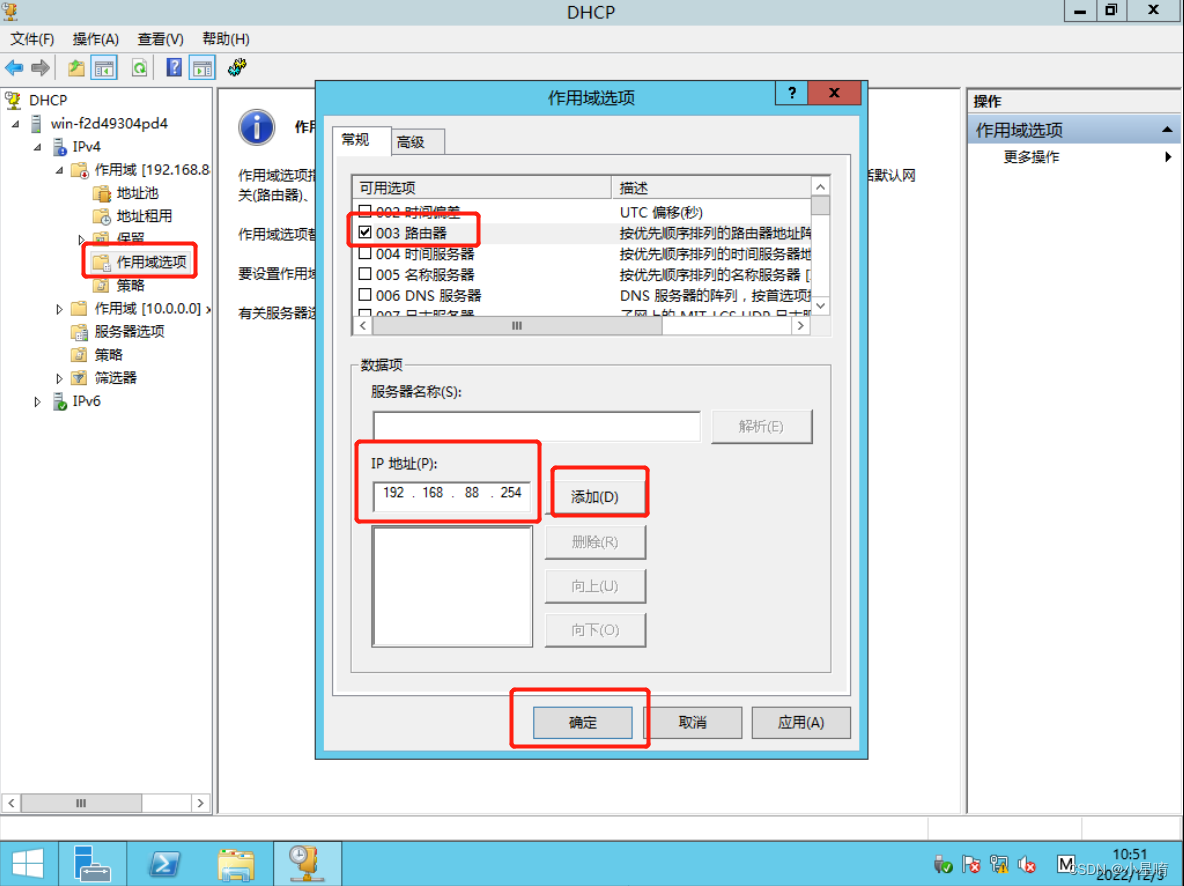1184x886 pixels.
Task: Select the 作用域 [10.0.0.0] folder icon
Action: click(x=79, y=308)
